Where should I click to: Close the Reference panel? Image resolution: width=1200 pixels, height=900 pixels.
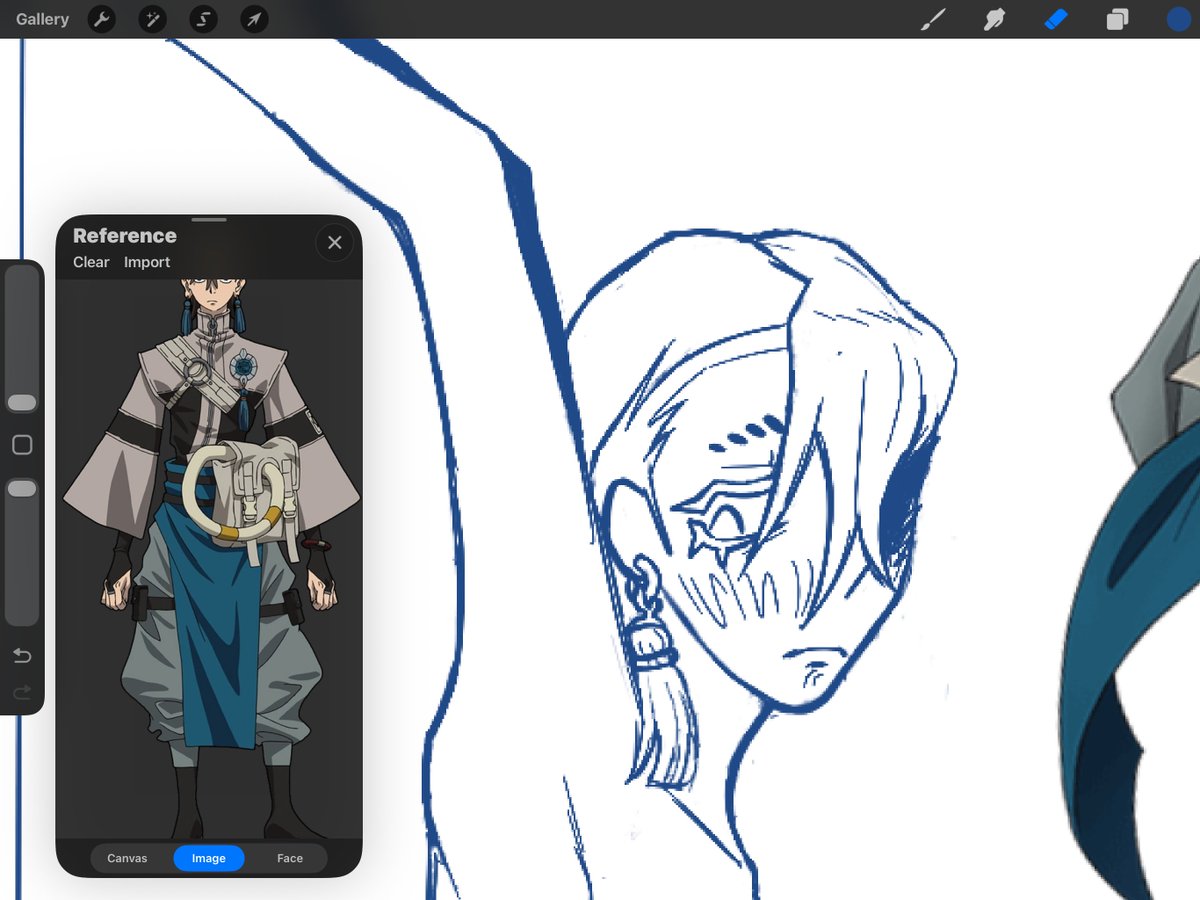pos(335,242)
